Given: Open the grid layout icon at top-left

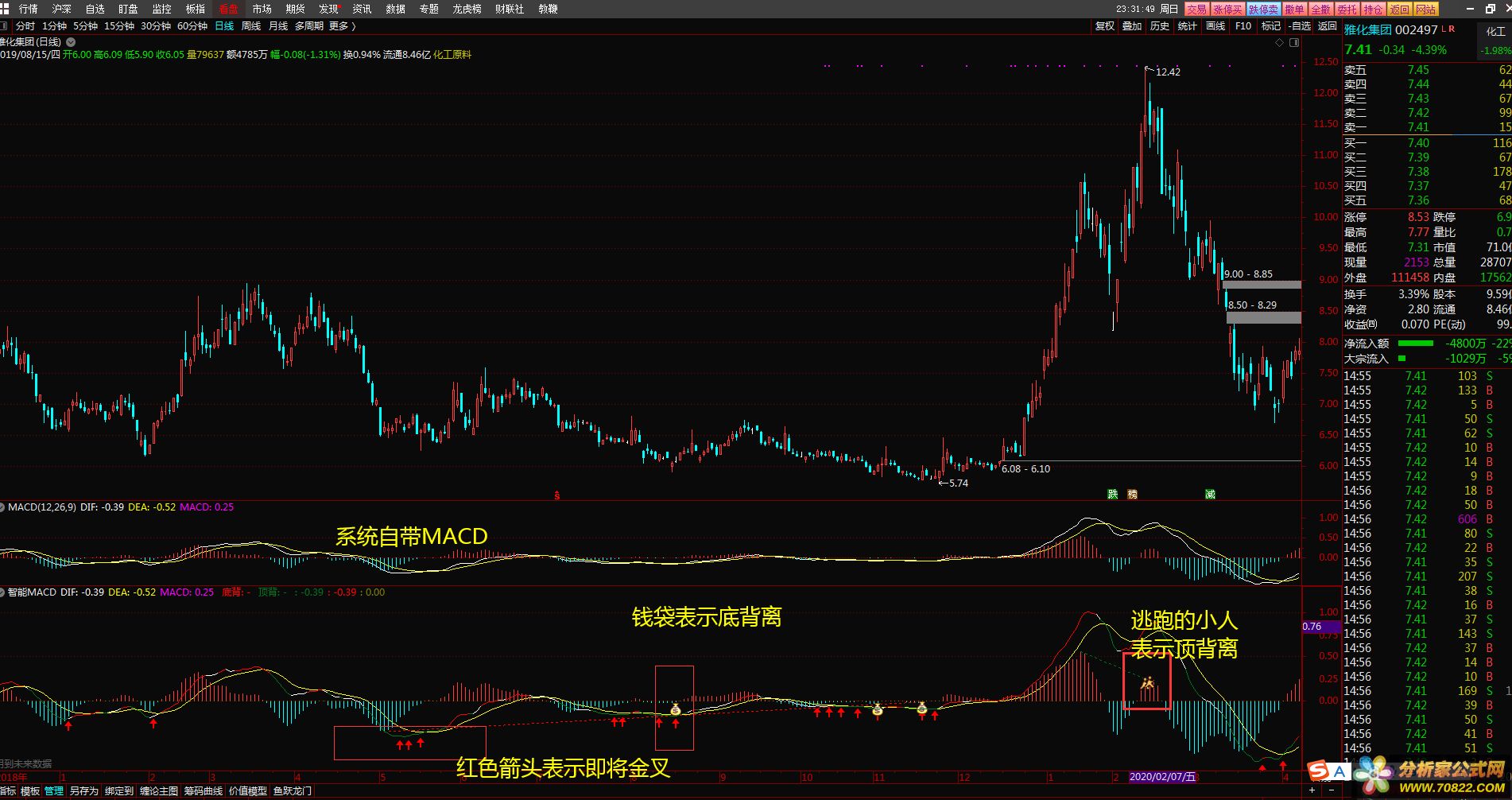Looking at the screenshot, I should coord(6,9).
